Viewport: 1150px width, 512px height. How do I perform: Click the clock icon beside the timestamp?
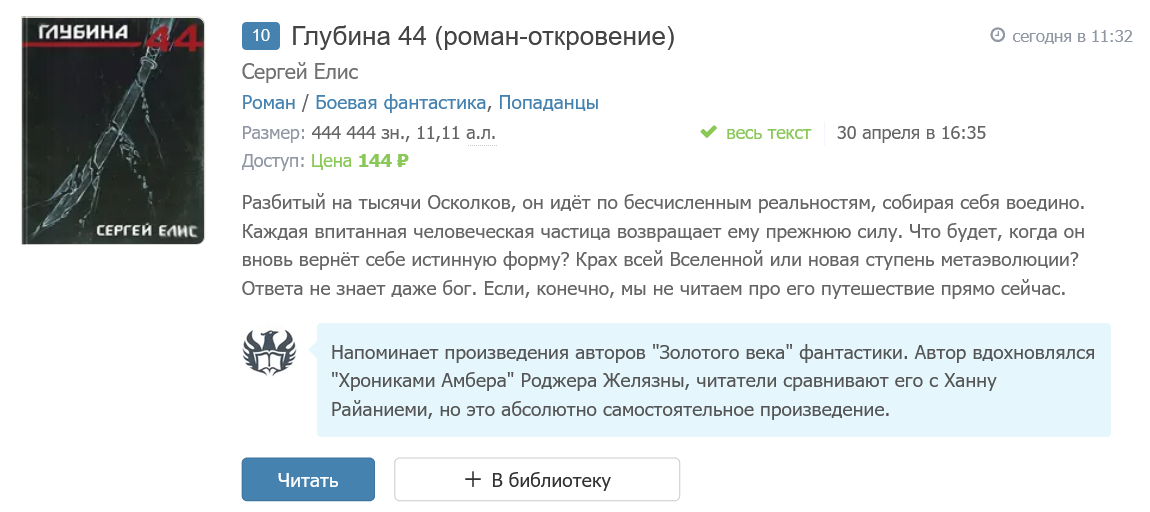pyautogui.click(x=997, y=36)
